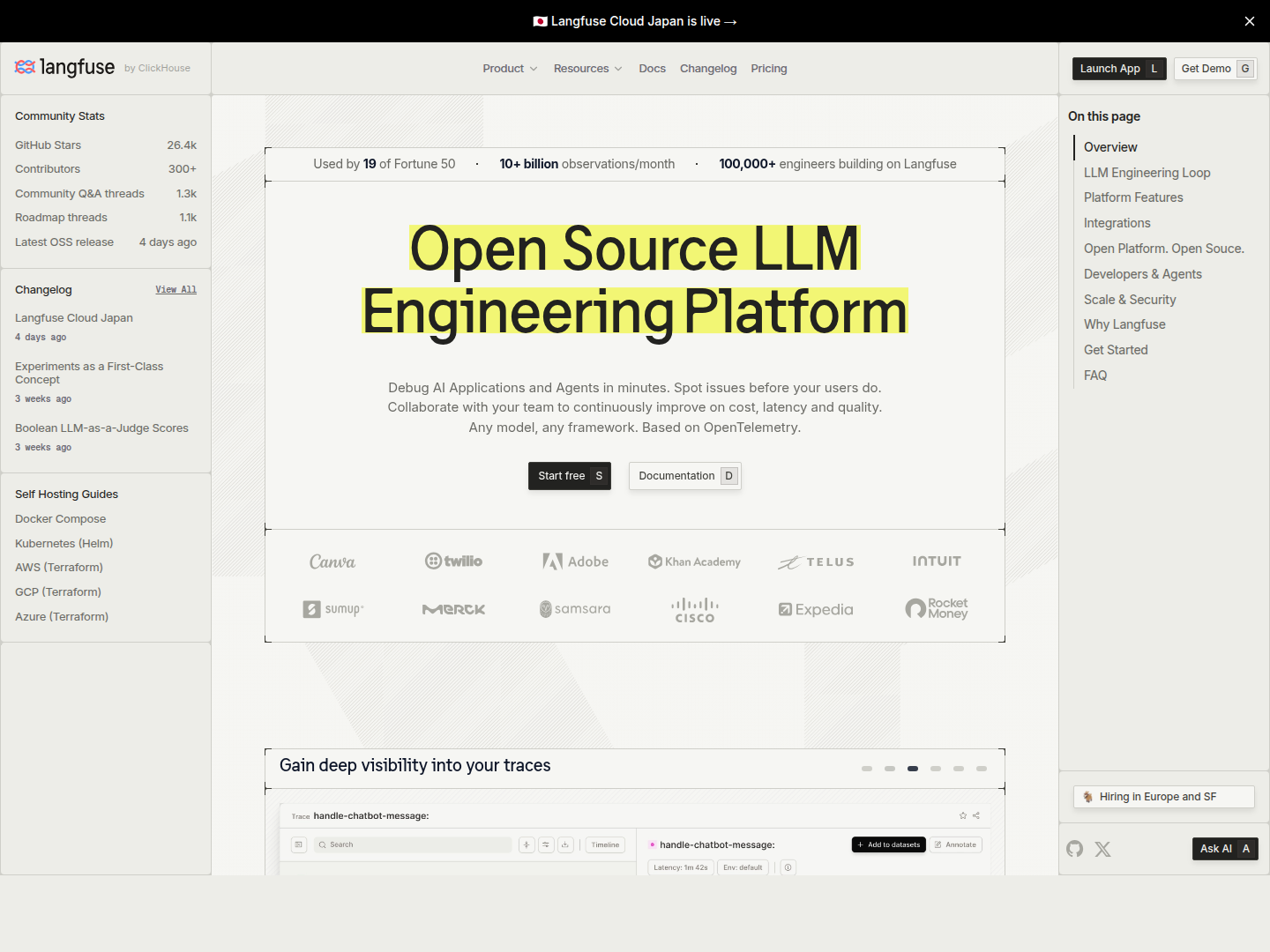Click the Canva customer logo

(332, 562)
